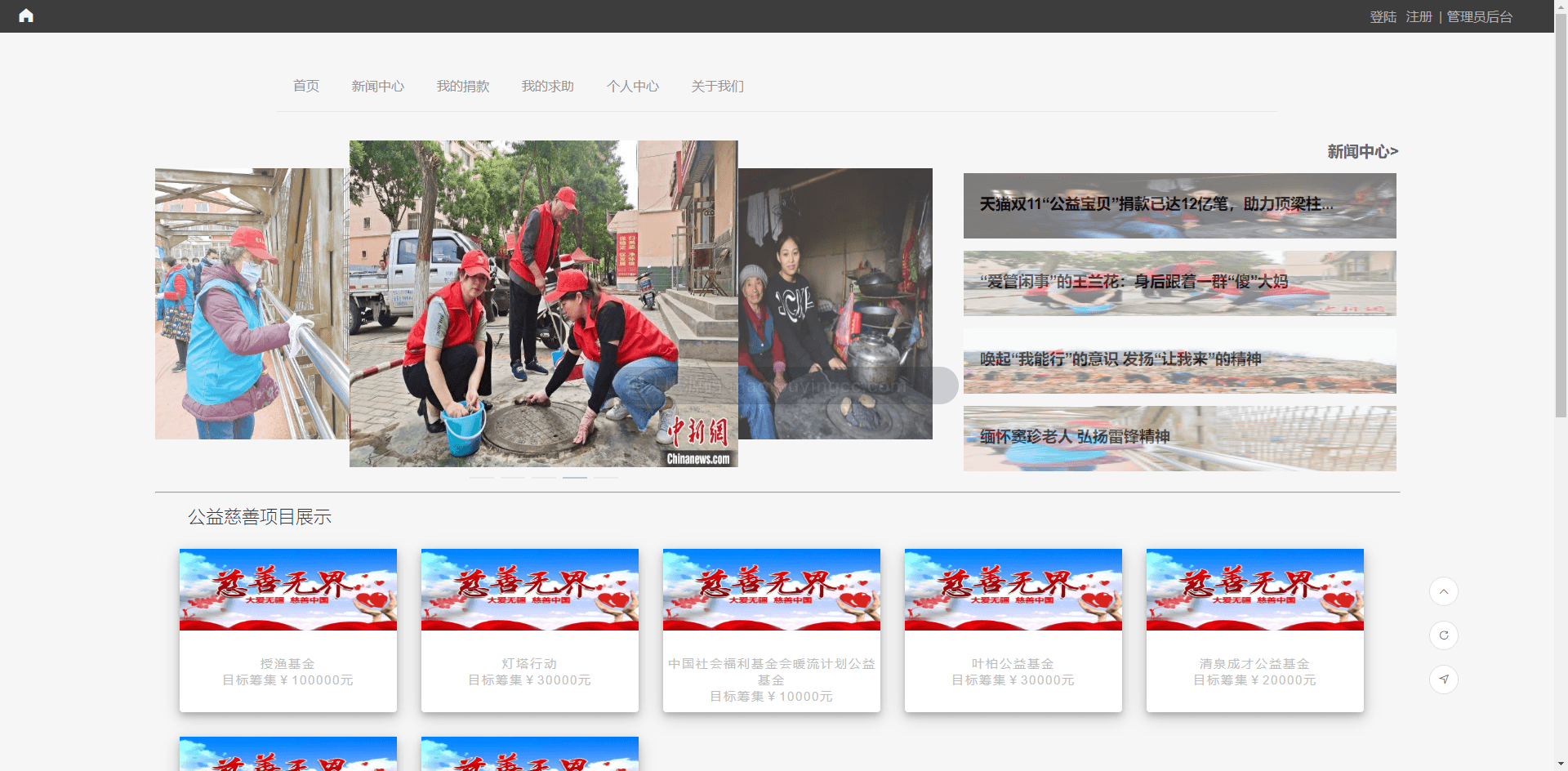Select the first carousel indicator dash

point(482,477)
